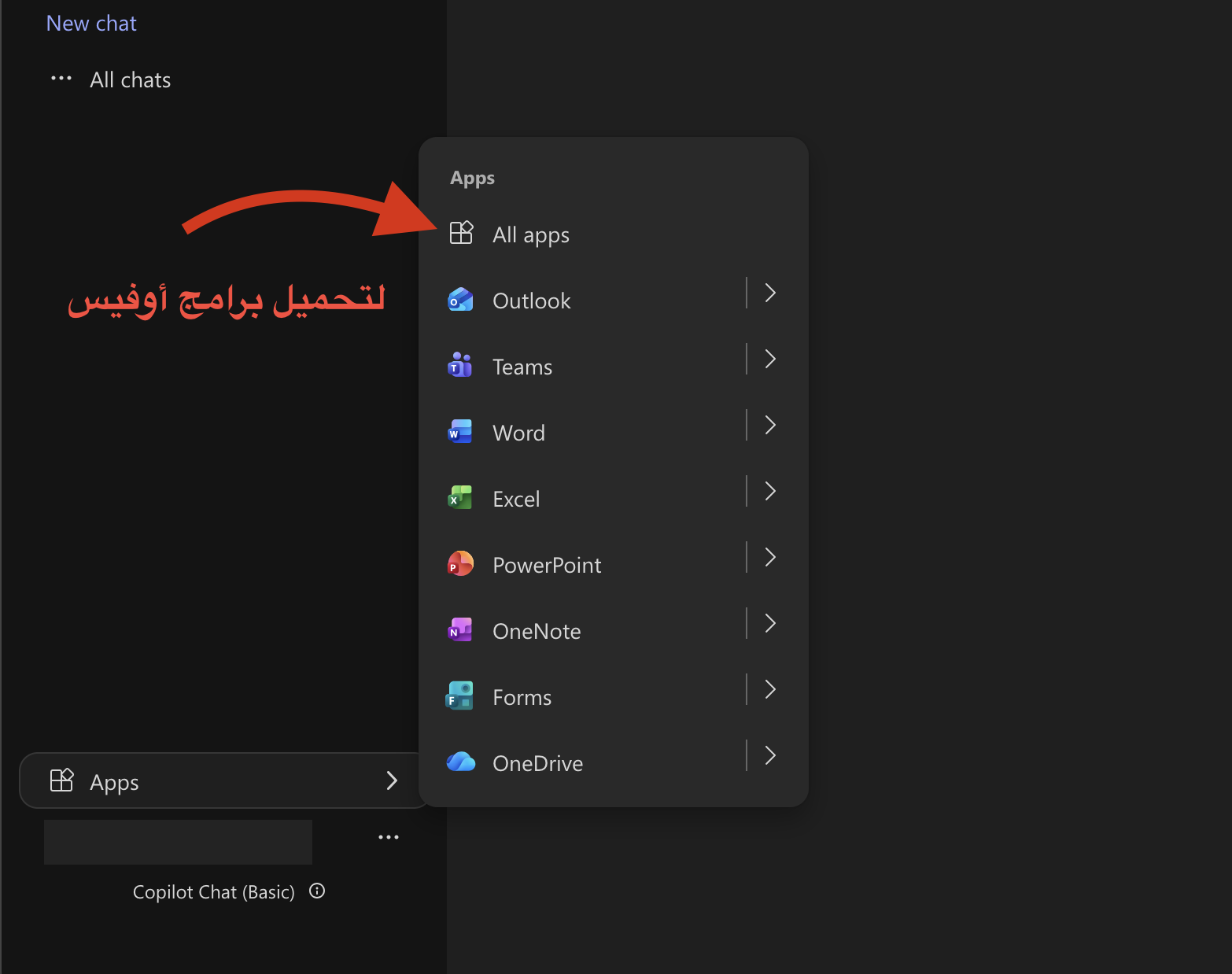Image resolution: width=1232 pixels, height=974 pixels.
Task: Click the Excel app icon
Action: (x=460, y=498)
